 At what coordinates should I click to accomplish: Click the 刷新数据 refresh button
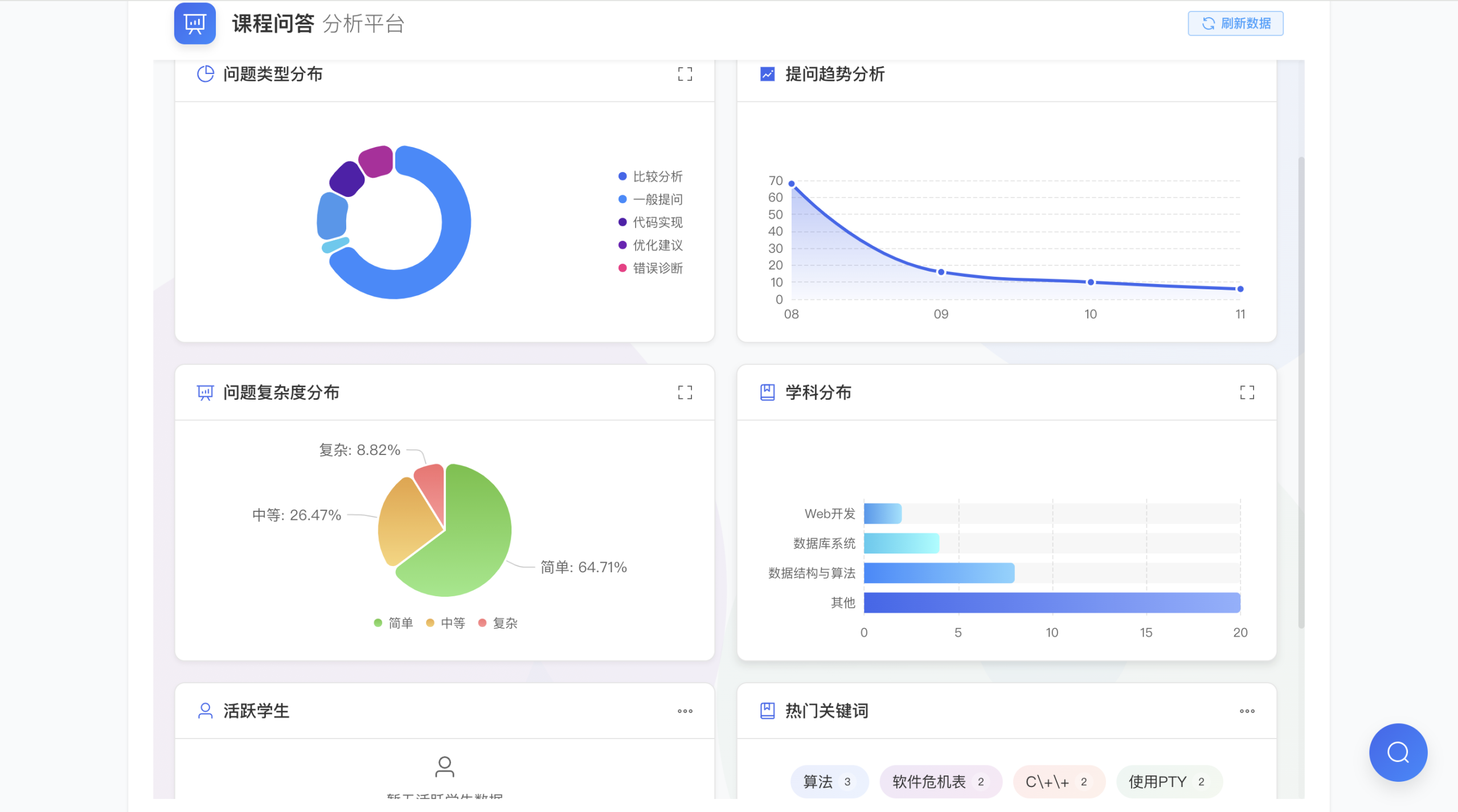1235,23
